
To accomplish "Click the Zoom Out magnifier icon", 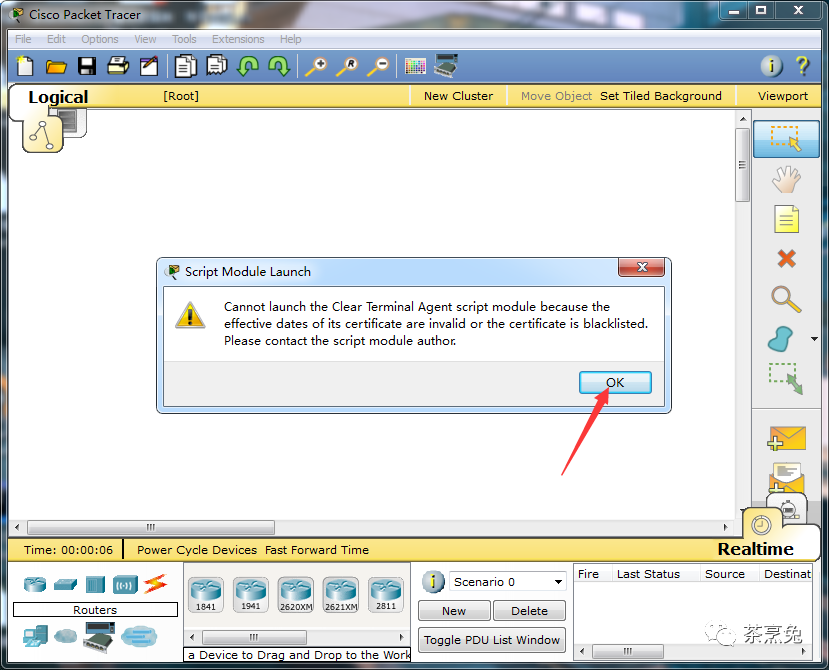I will pyautogui.click(x=379, y=67).
